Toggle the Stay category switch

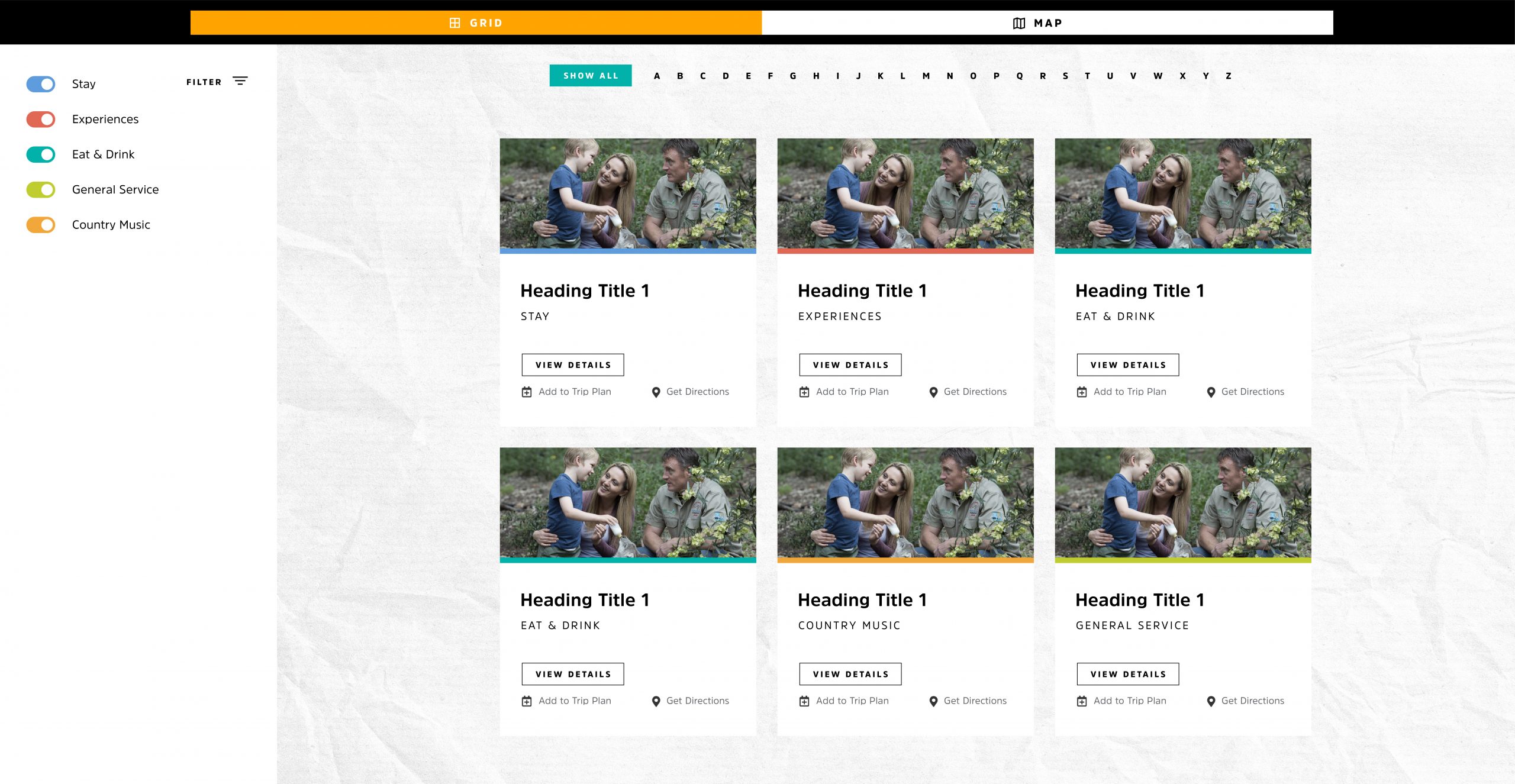41,84
